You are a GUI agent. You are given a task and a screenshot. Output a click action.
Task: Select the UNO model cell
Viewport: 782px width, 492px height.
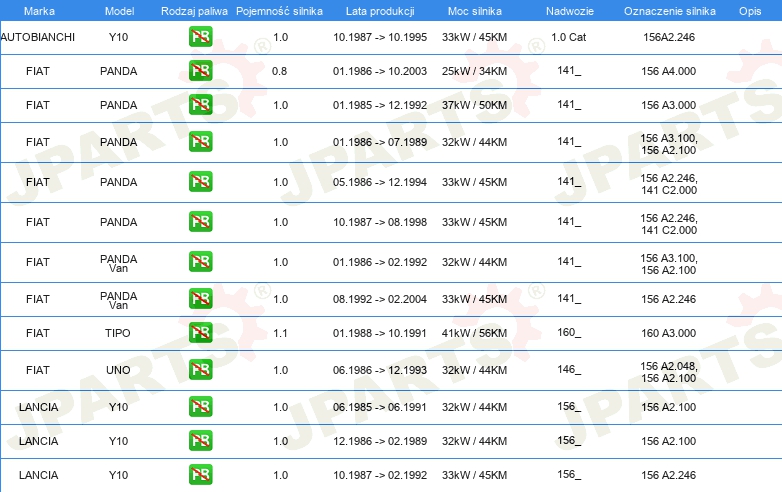click(x=118, y=370)
